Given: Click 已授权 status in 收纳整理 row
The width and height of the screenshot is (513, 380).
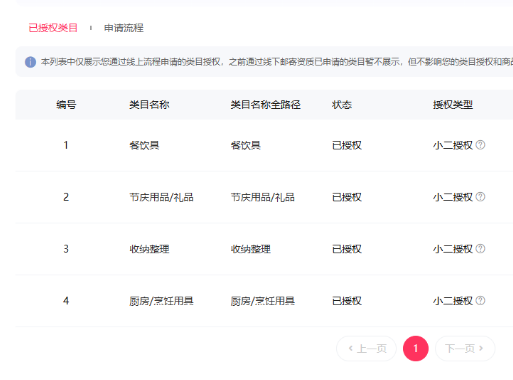Looking at the screenshot, I should coord(347,249).
